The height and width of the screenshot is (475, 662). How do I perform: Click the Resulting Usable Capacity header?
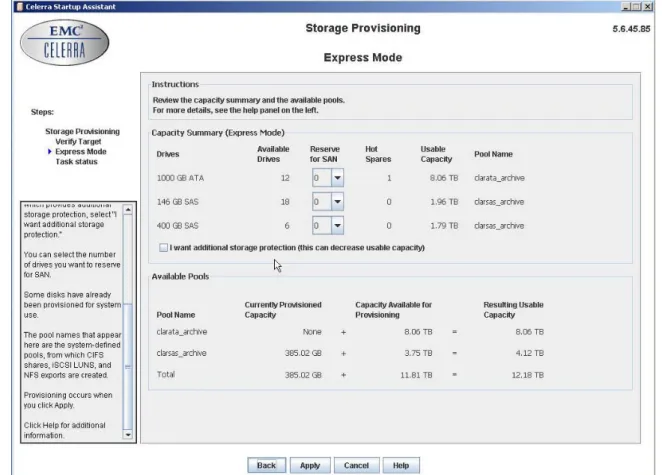[513, 310]
